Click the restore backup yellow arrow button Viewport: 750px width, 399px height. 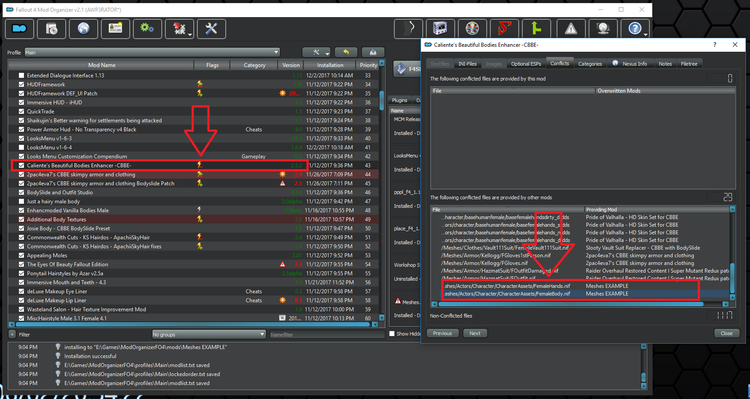(345, 52)
